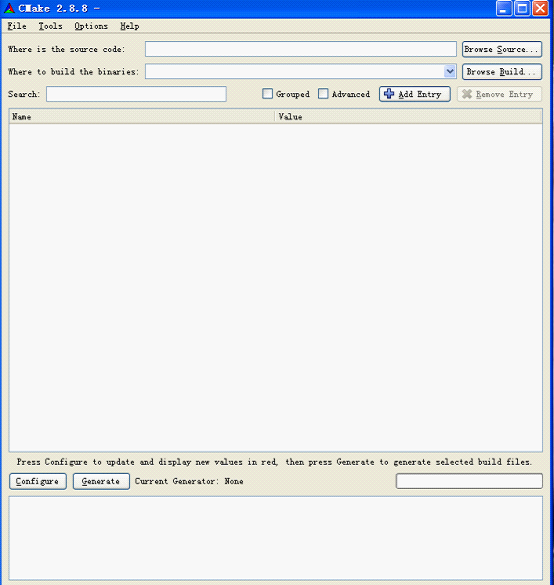Click the blue plus Add Entry icon
Image resolution: width=554 pixels, height=585 pixels.
[x=389, y=94]
